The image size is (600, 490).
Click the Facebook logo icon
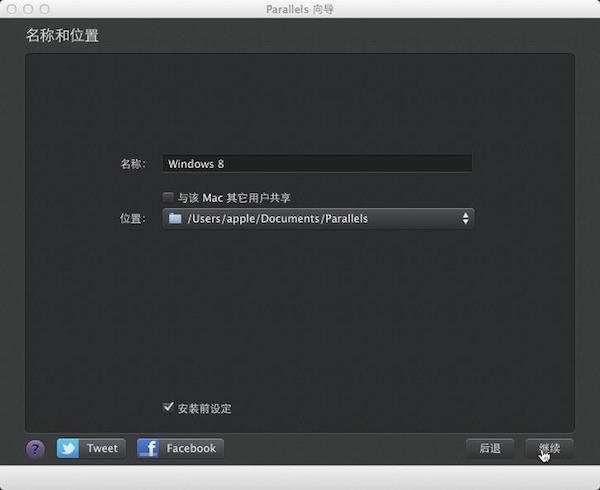tap(148, 448)
